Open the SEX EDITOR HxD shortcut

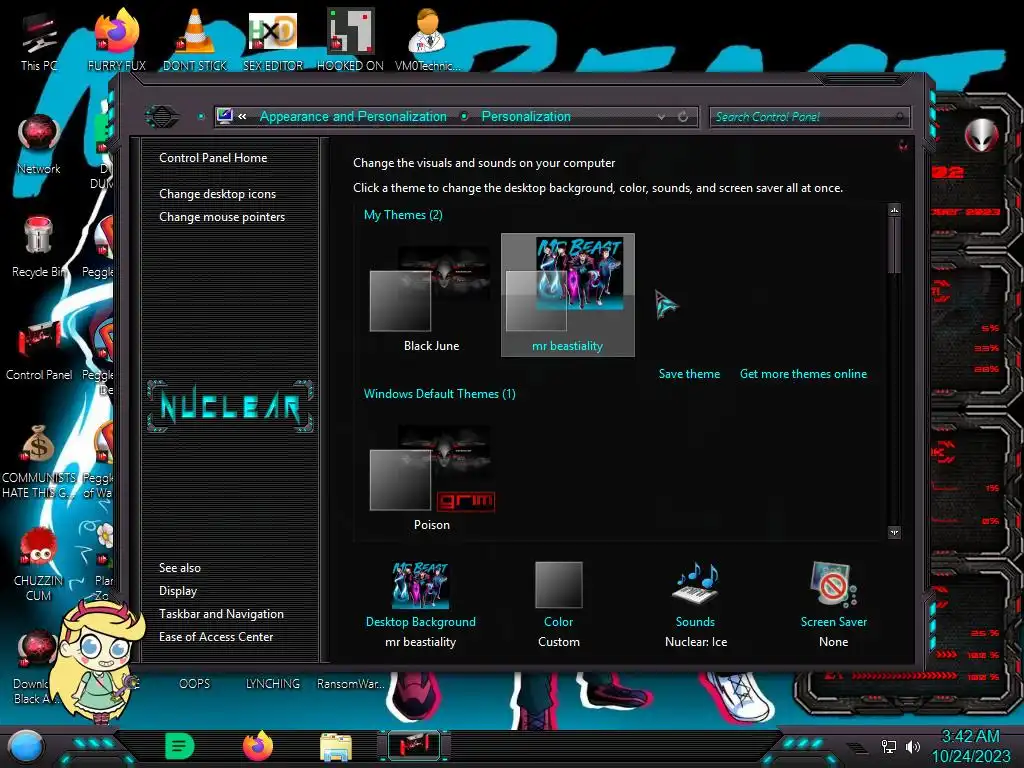point(273,40)
